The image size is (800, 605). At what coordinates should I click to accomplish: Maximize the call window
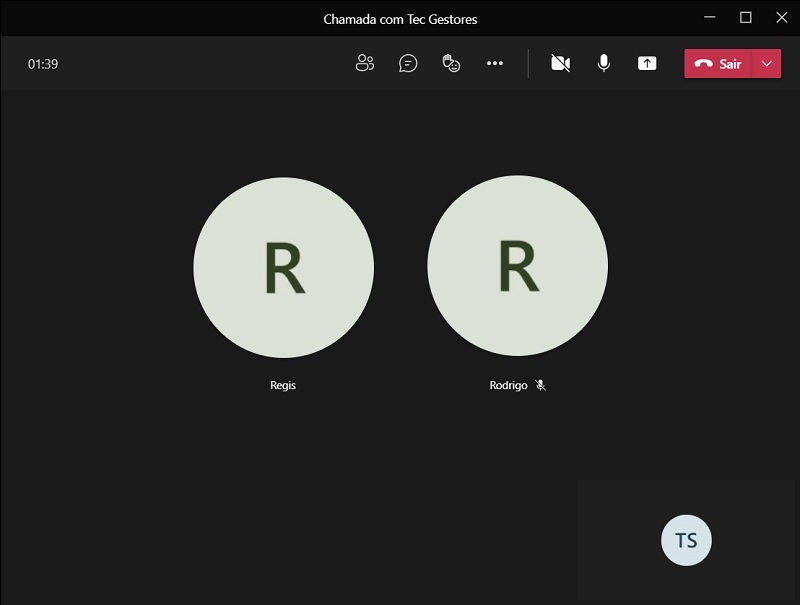click(x=745, y=17)
